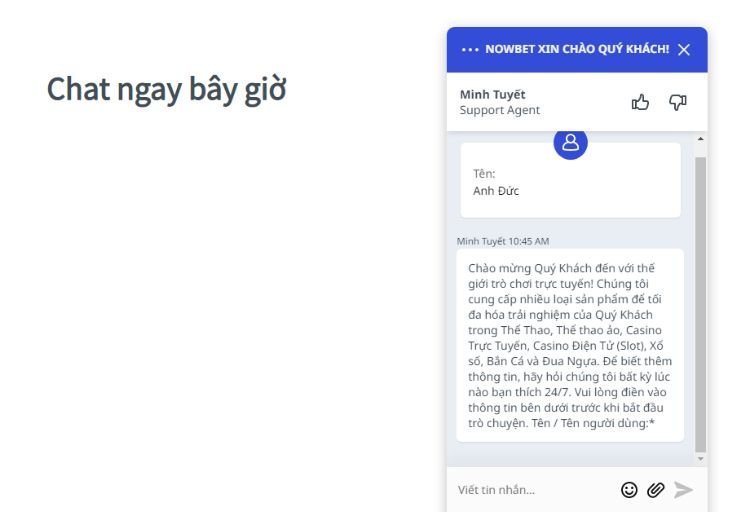Click the blue user avatar icon
Image resolution: width=750 pixels, height=512 pixels.
570,143
